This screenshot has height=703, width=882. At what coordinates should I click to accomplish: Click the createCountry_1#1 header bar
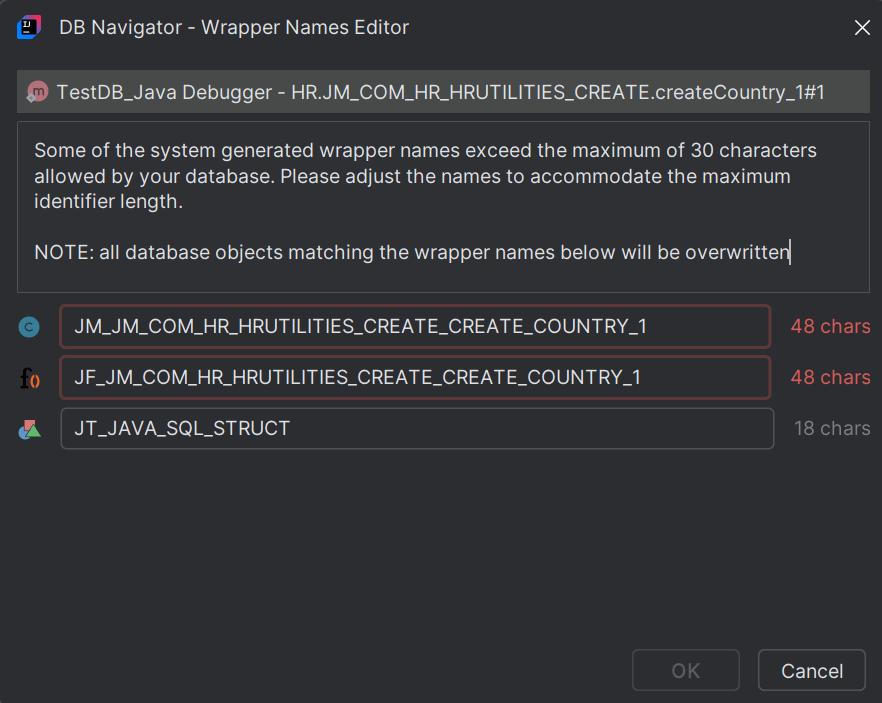(440, 91)
